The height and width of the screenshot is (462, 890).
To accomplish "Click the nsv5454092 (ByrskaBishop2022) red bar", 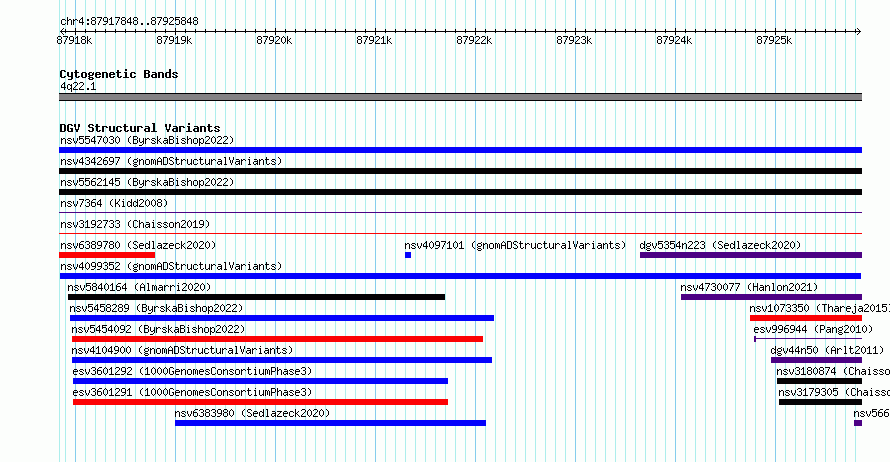I will coord(277,339).
